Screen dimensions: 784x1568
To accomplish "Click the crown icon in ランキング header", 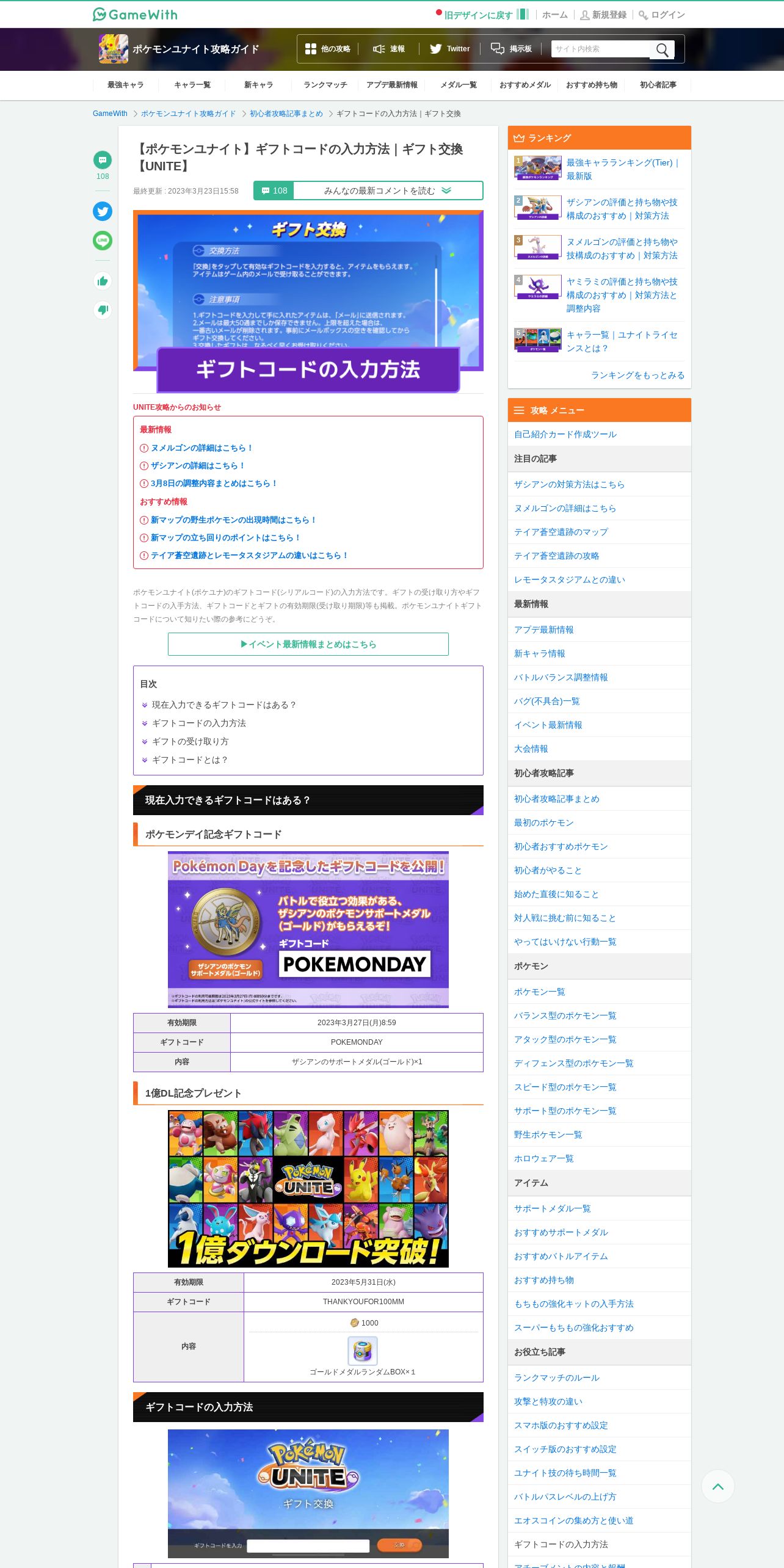I will [x=519, y=138].
